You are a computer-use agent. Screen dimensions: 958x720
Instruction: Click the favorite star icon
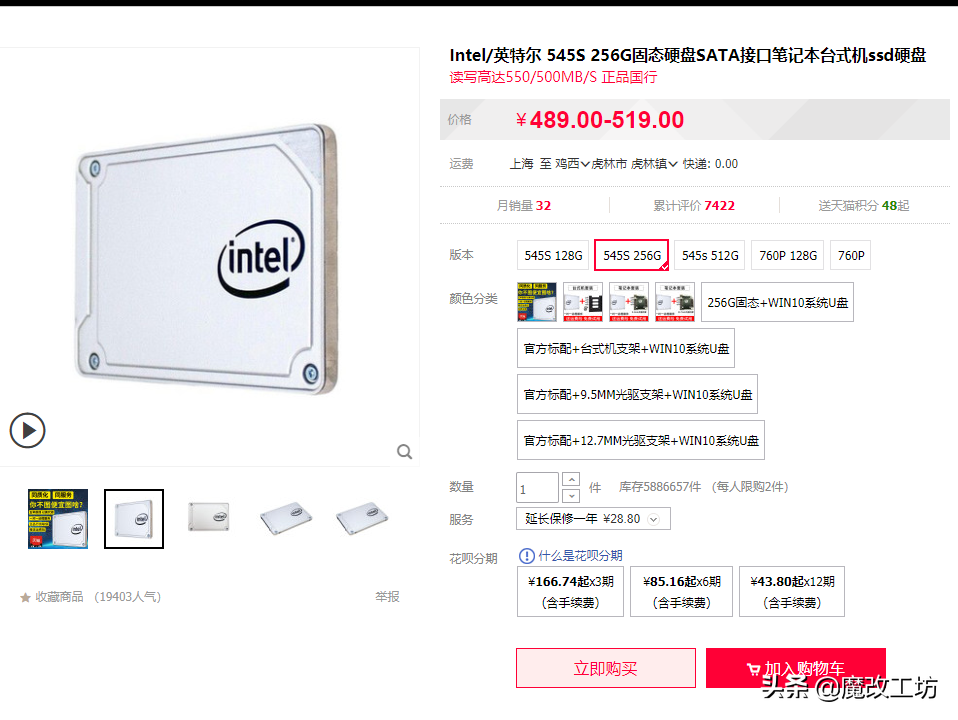pyautogui.click(x=25, y=597)
